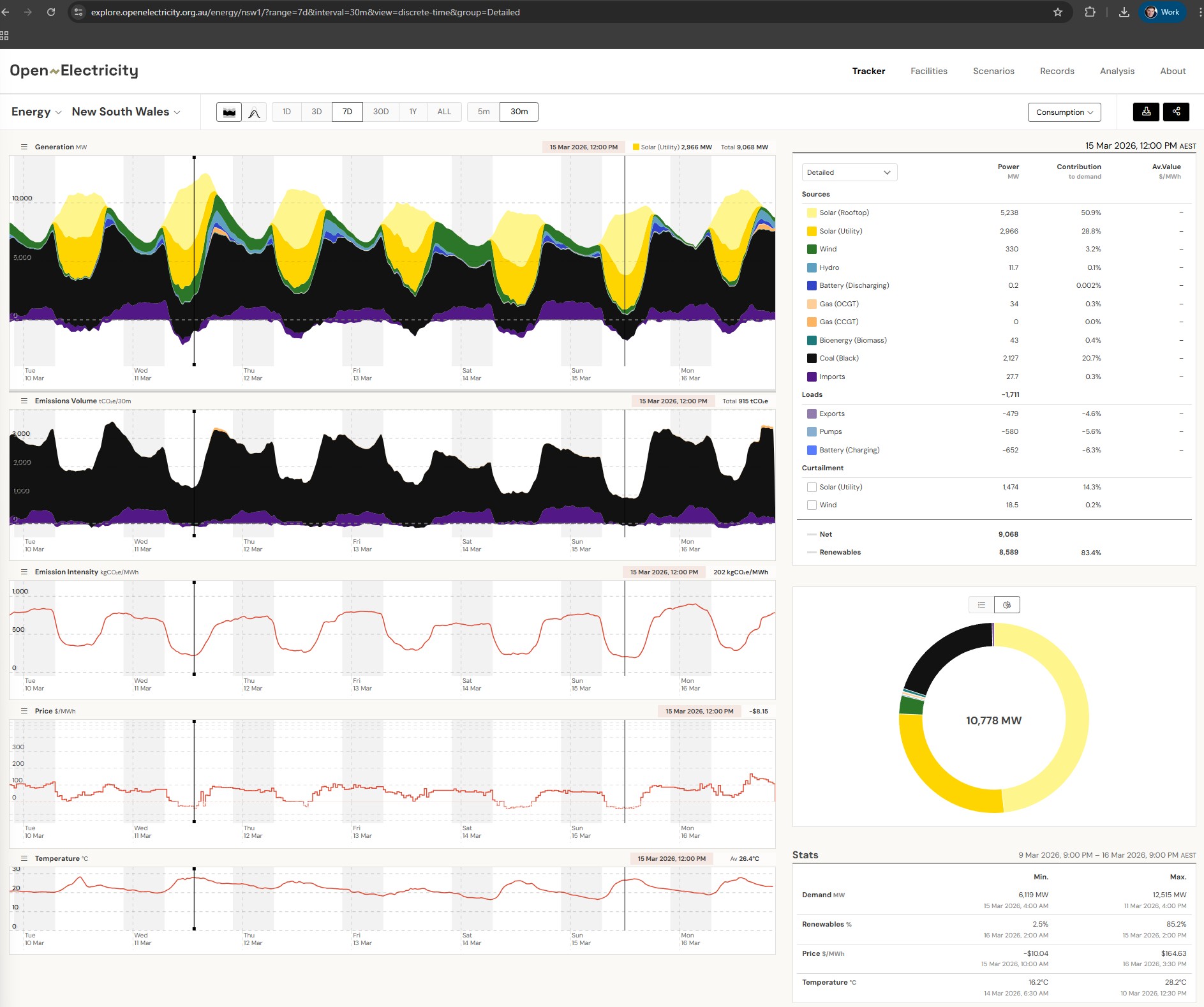Select the 30D range button
The image size is (1204, 1007).
pyautogui.click(x=380, y=112)
